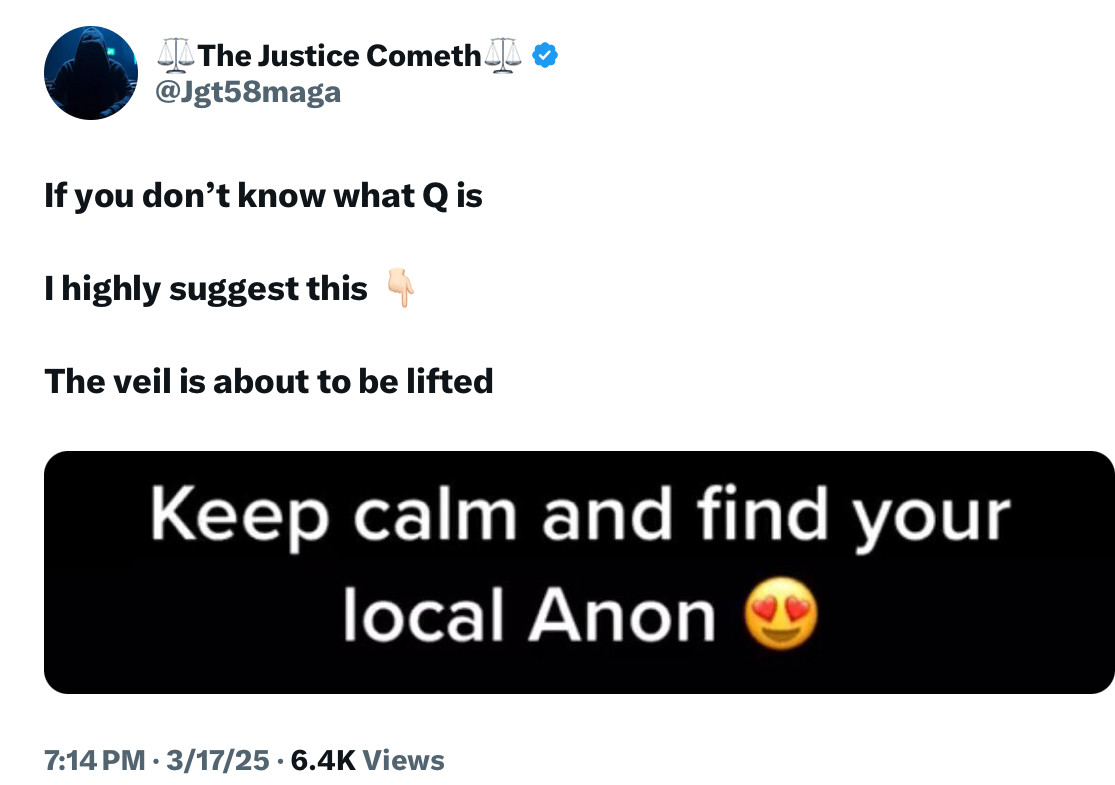Image resolution: width=1115 pixels, height=785 pixels.
Task: Open the hooded figure profile avatar
Action: click(x=91, y=73)
